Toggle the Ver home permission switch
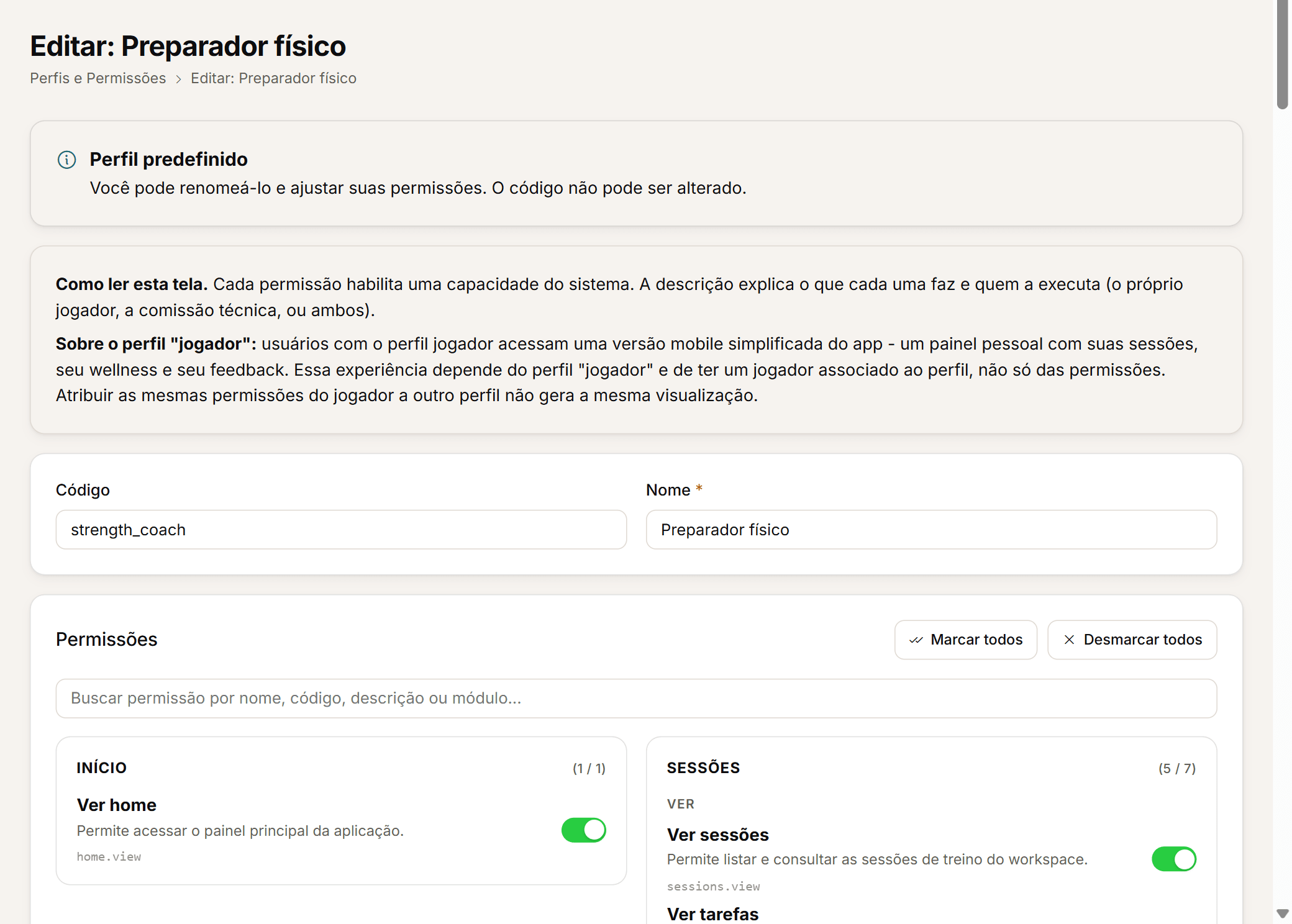Image resolution: width=1292 pixels, height=924 pixels. coord(583,830)
